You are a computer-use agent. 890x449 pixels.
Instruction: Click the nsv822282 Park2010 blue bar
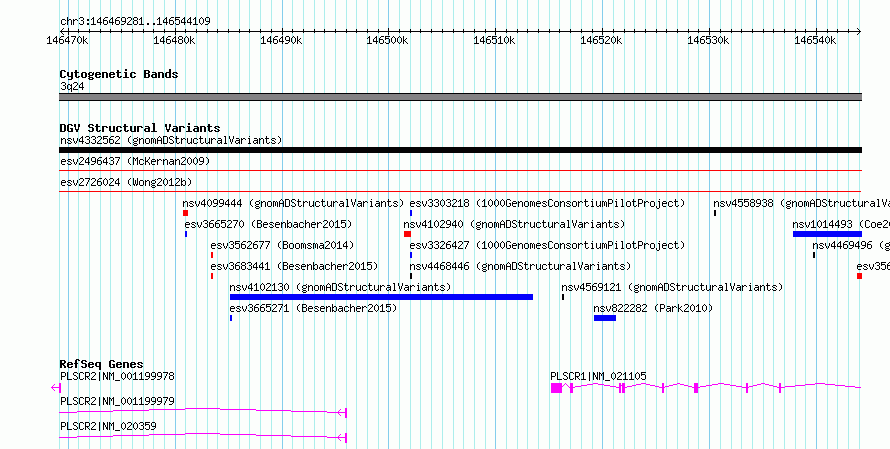(604, 318)
